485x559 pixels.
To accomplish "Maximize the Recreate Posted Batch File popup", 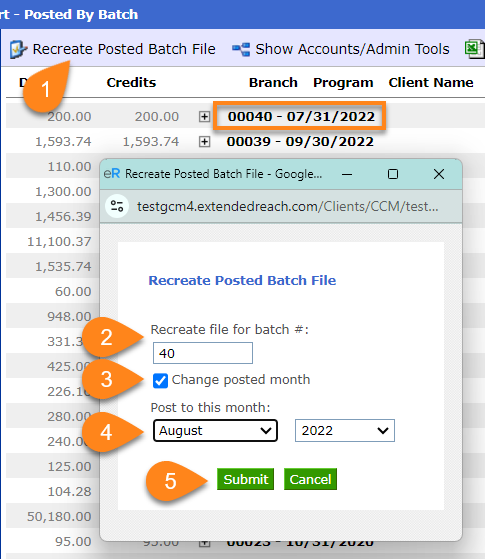I will [x=393, y=174].
